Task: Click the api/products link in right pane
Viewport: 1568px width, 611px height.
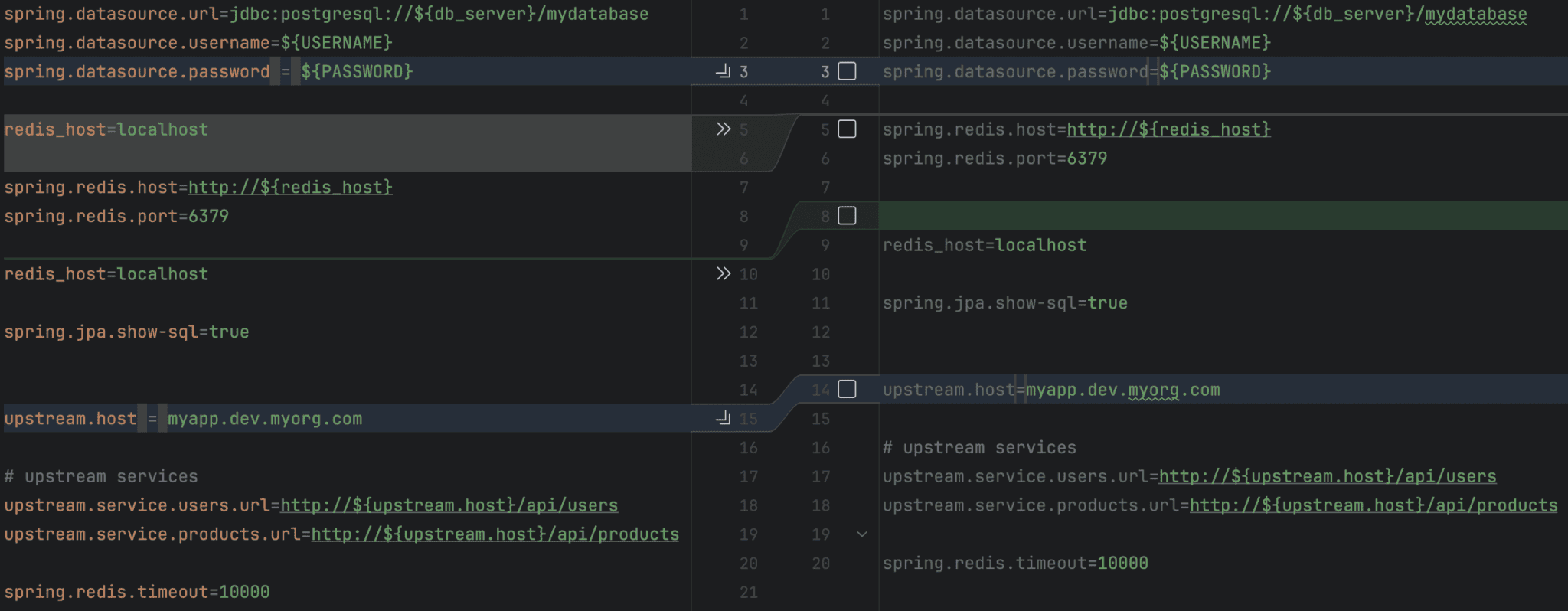Action: (x=1374, y=505)
